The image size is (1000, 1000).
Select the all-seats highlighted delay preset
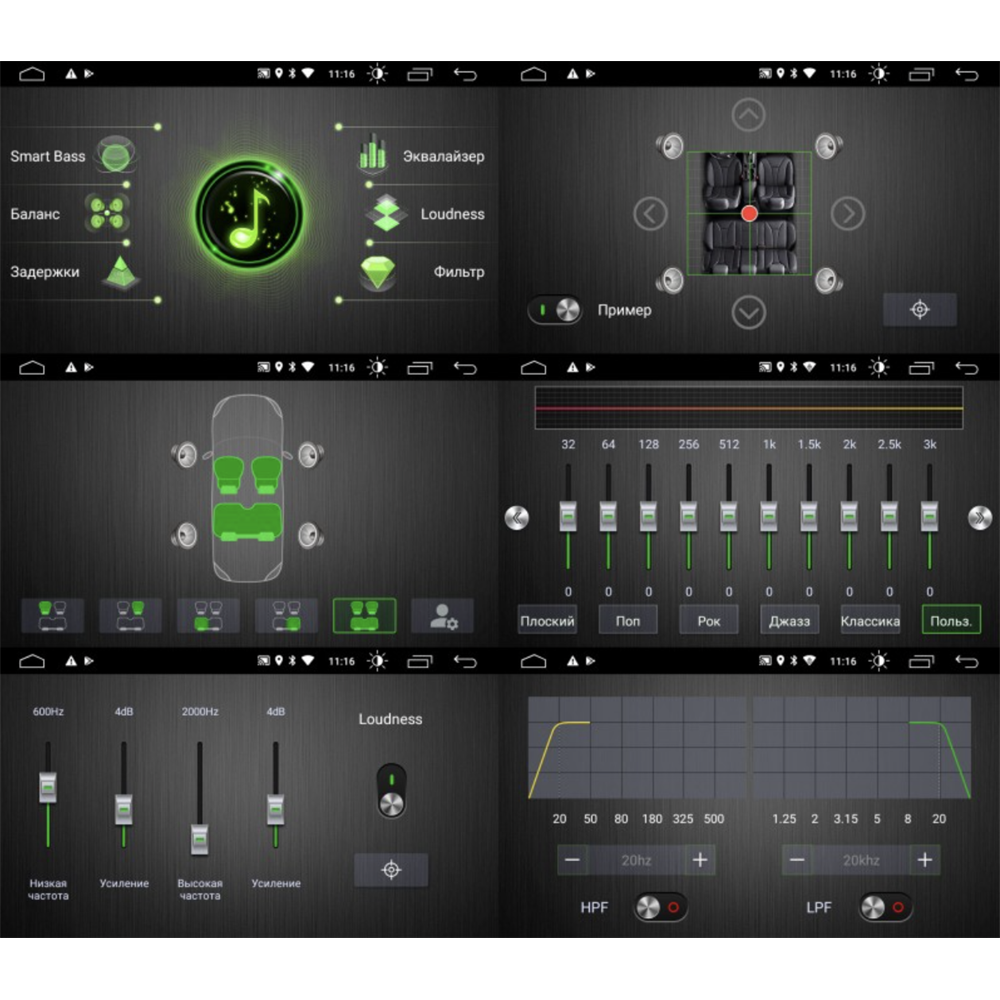(364, 615)
